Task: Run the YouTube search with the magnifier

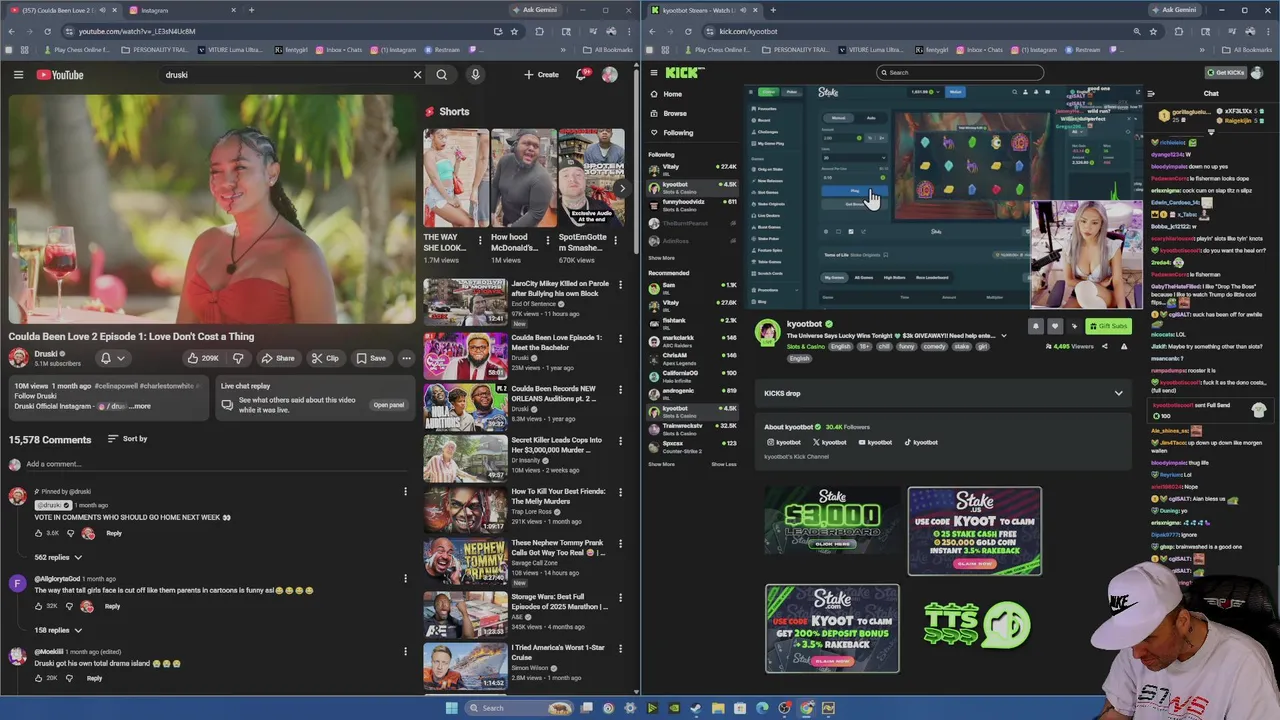Action: coord(441,75)
